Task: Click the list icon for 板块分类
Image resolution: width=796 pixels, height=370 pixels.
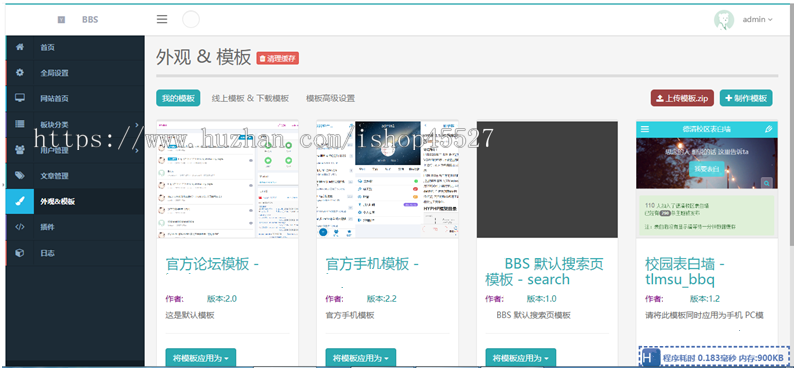Action: [20, 124]
